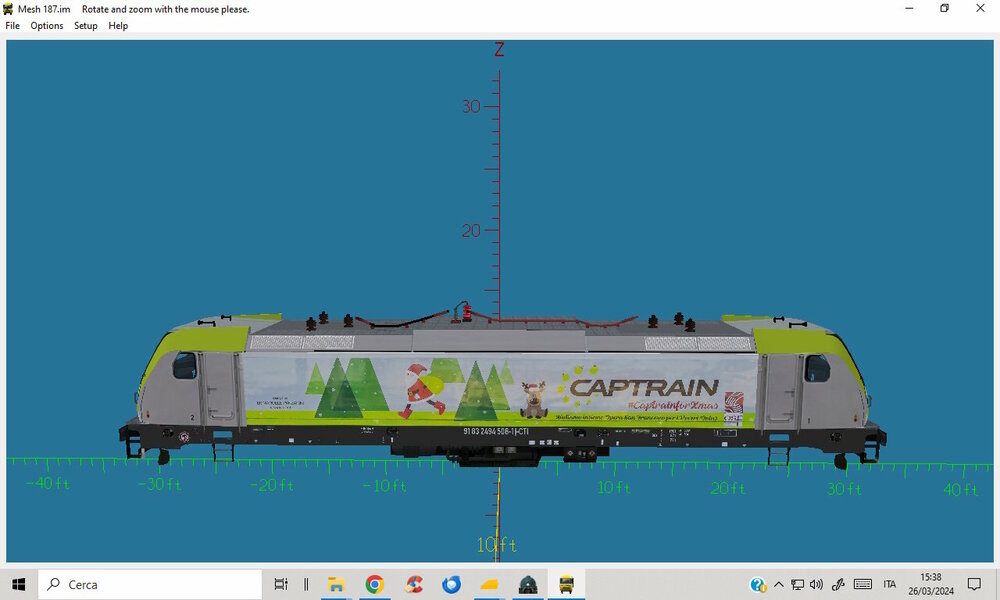The image size is (1000, 600).
Task: Click the '20 ft' ruler label
Action: (x=728, y=488)
